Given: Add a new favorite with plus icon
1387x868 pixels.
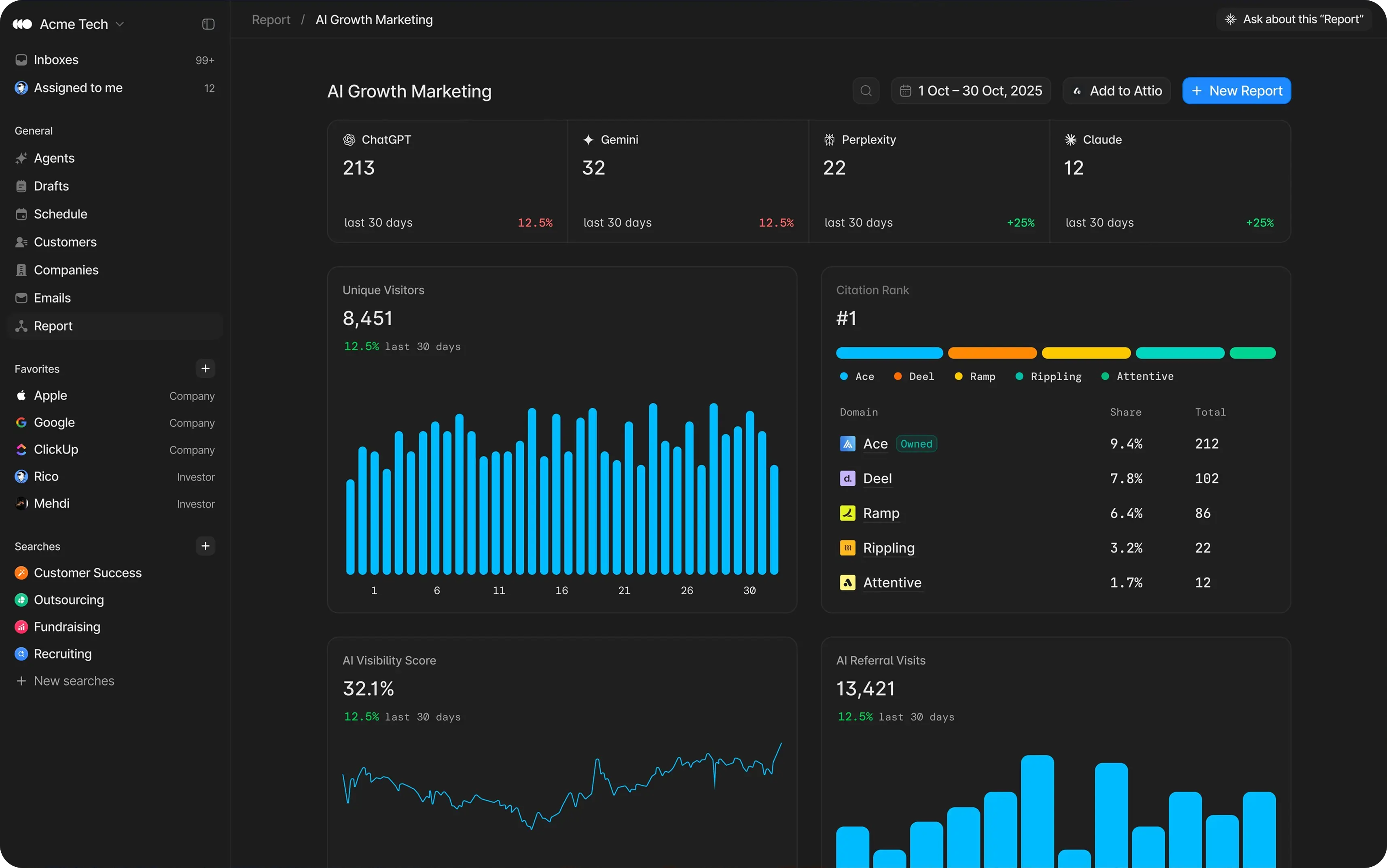Looking at the screenshot, I should (205, 368).
